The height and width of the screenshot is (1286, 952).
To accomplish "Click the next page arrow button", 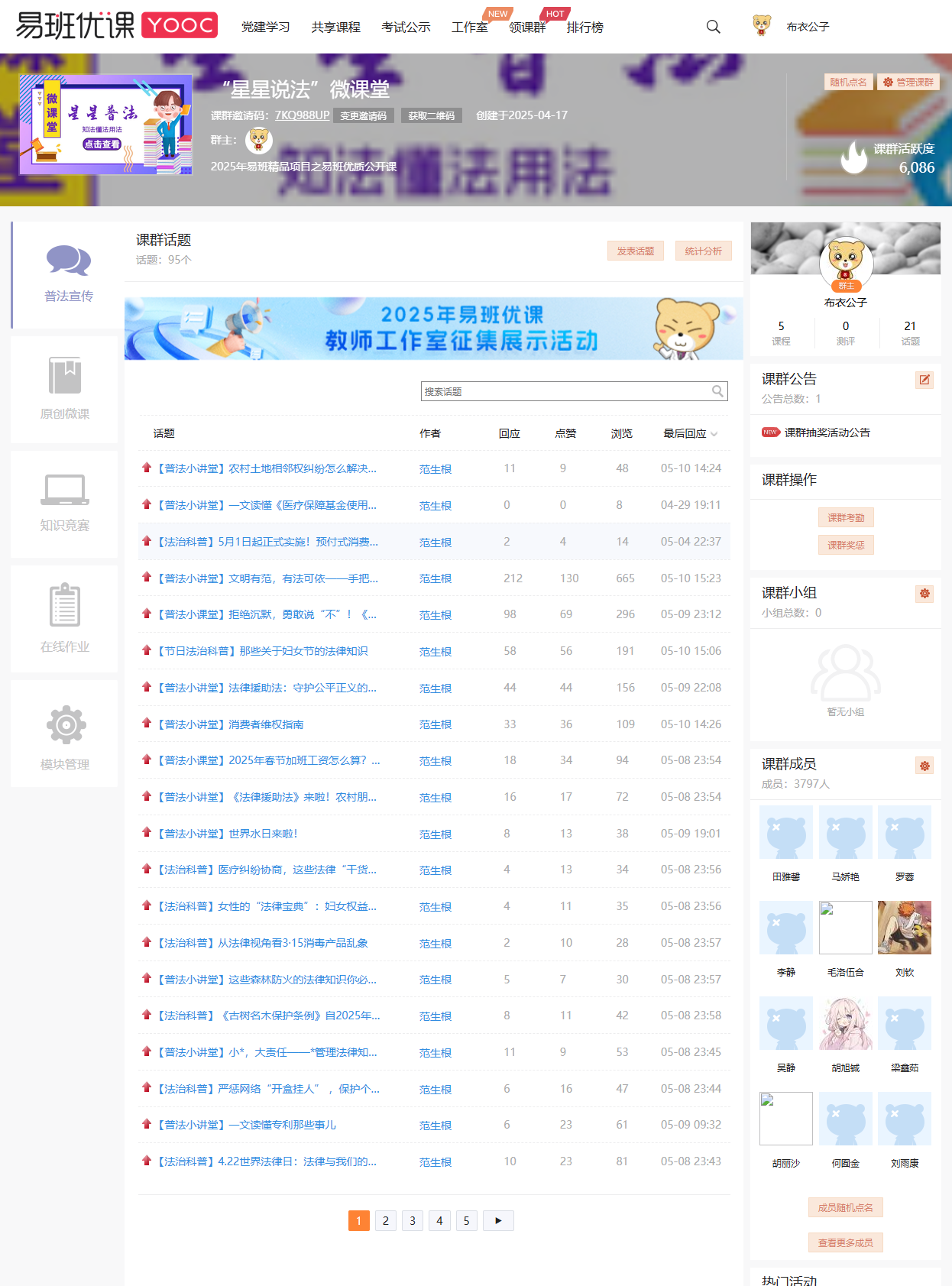I will coord(498,1220).
